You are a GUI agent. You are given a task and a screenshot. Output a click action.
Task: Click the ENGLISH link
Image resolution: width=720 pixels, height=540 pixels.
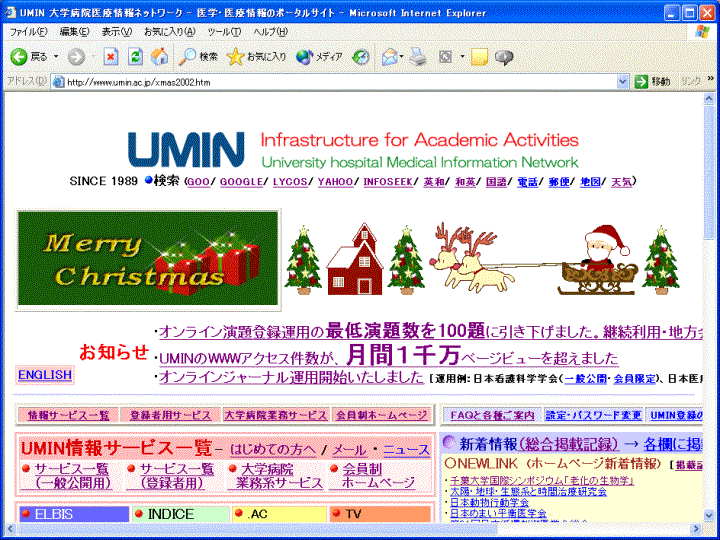[x=45, y=376]
